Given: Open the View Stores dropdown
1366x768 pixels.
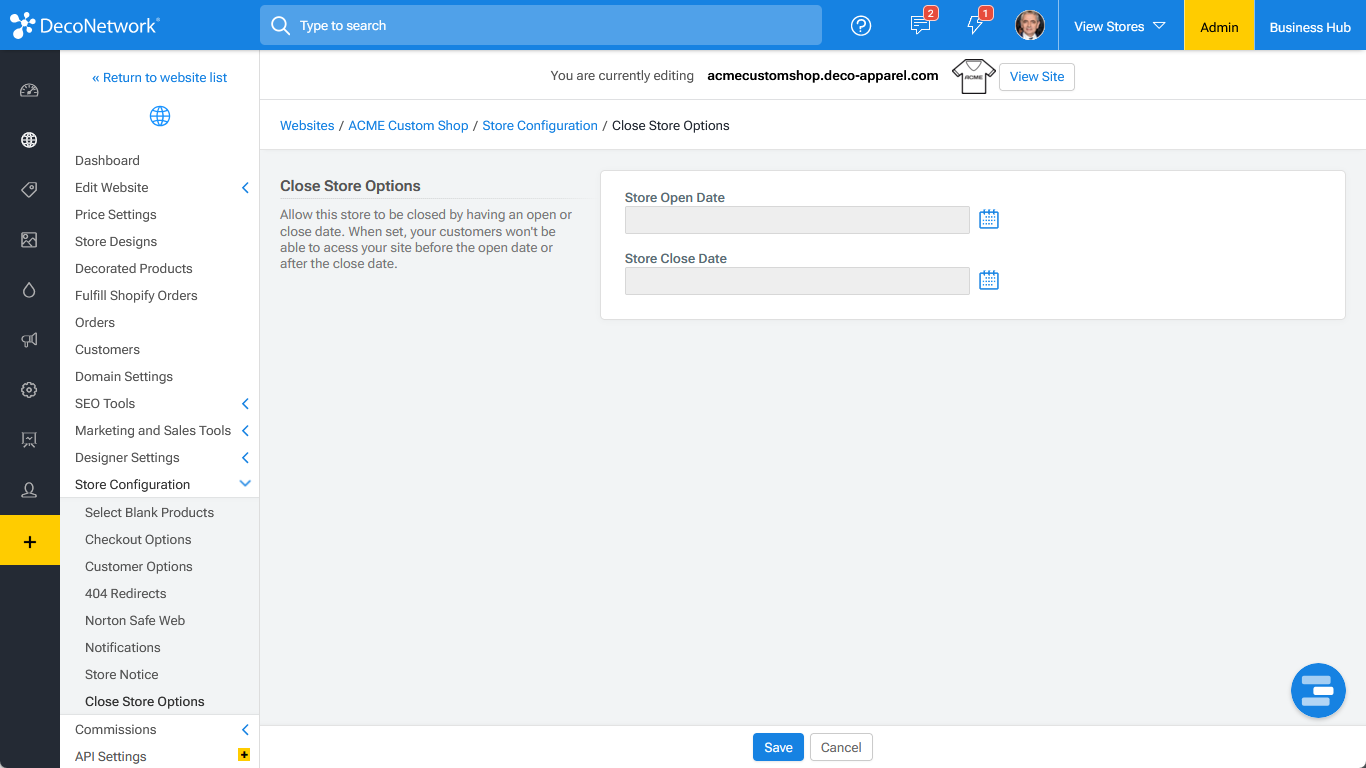Looking at the screenshot, I should point(1119,26).
